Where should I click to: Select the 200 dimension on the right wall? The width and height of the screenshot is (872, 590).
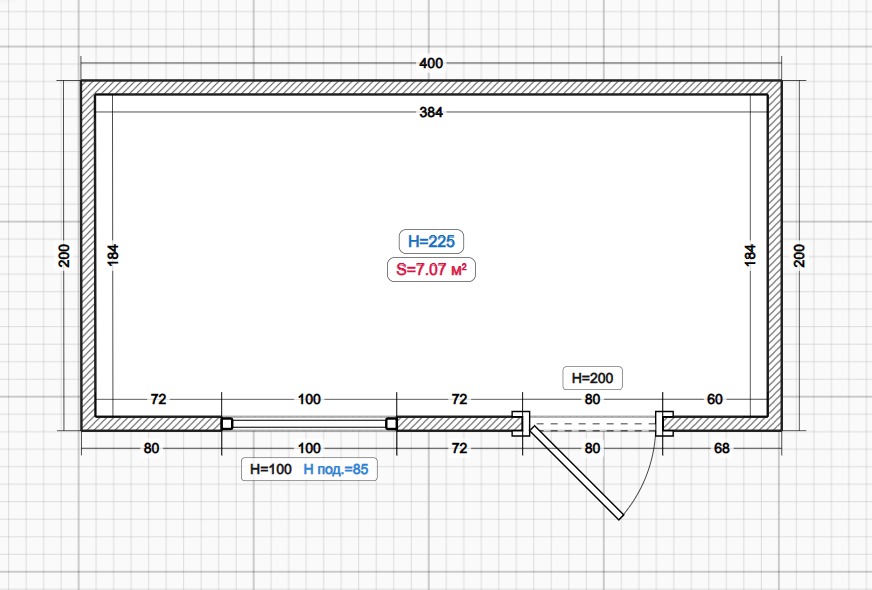click(799, 255)
